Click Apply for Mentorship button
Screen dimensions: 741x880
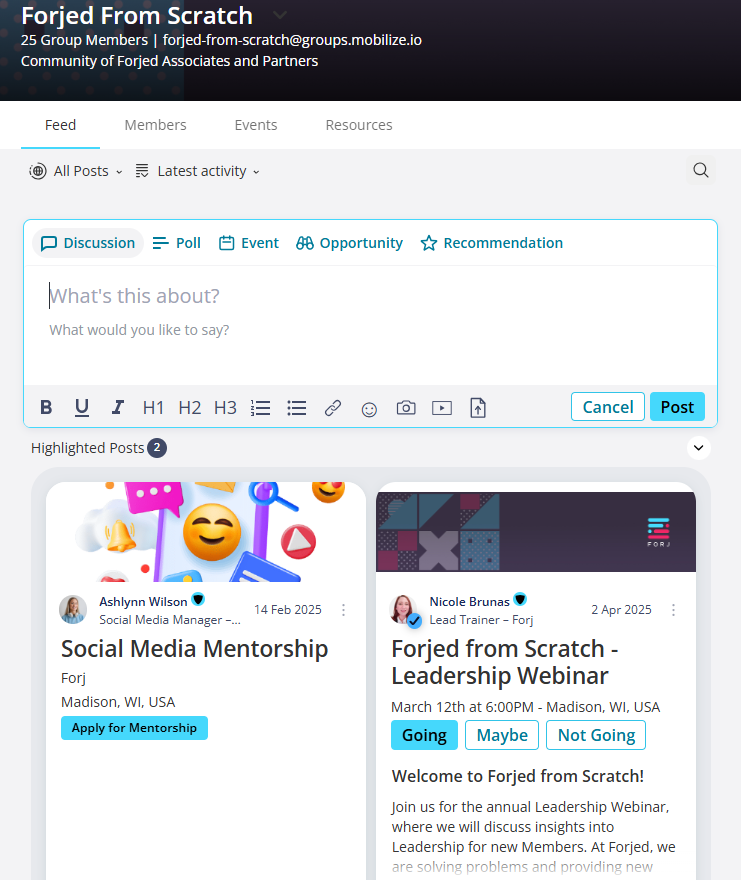point(134,728)
